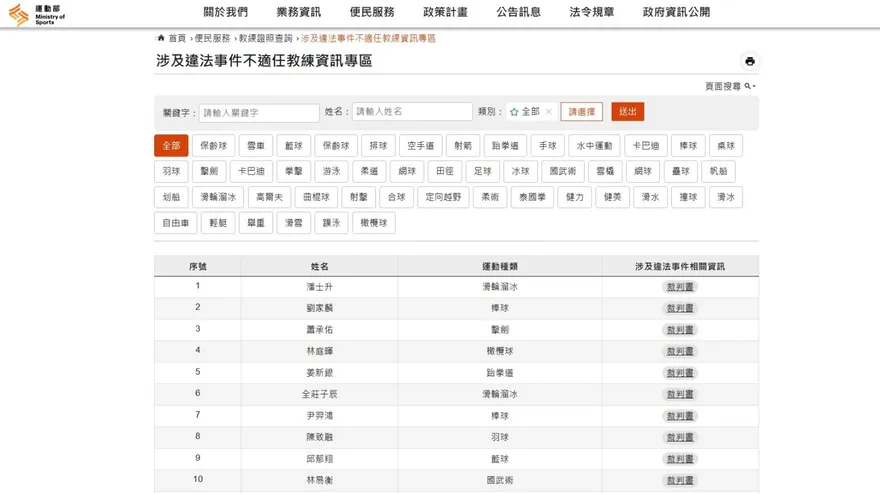
Task: Remove the 全部 category chip with X
Action: [x=548, y=112]
